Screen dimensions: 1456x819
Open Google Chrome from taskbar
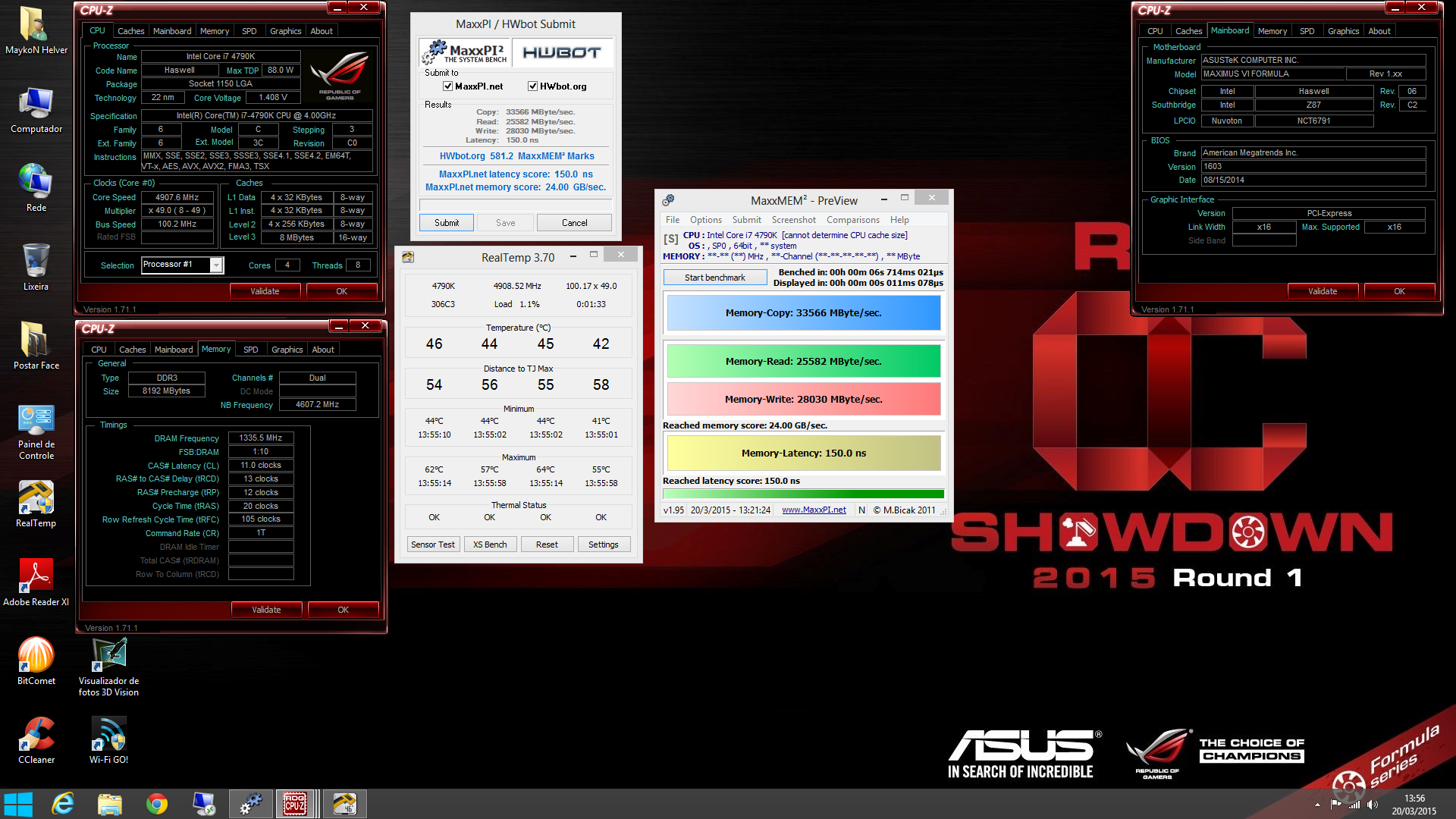coord(157,804)
